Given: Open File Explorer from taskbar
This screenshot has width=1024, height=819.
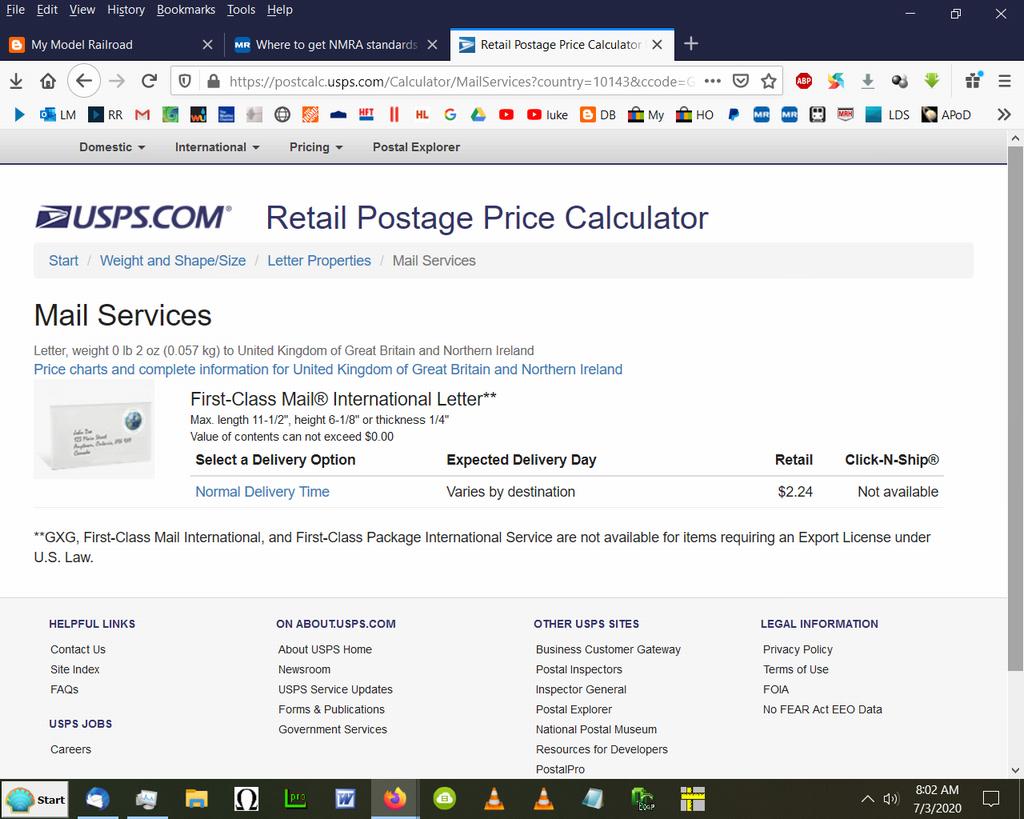Looking at the screenshot, I should (x=197, y=799).
